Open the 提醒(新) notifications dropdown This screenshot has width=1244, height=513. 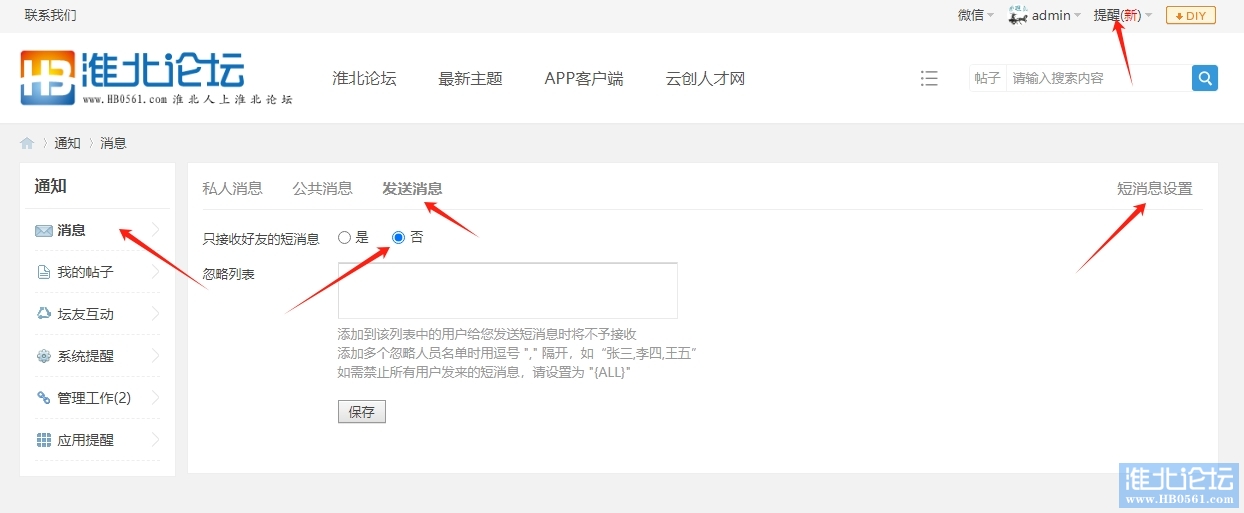1122,15
